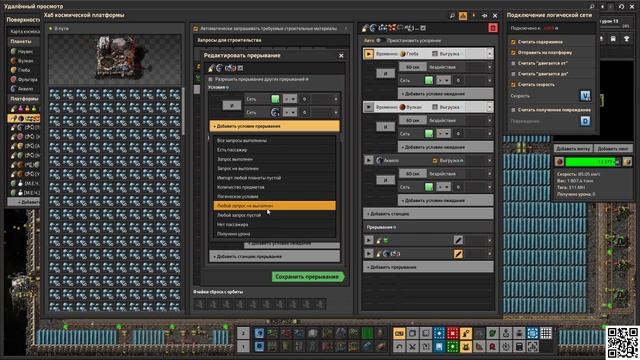Click the search icon in hub window header
This screenshot has height=360, width=640.
(x=452, y=16)
